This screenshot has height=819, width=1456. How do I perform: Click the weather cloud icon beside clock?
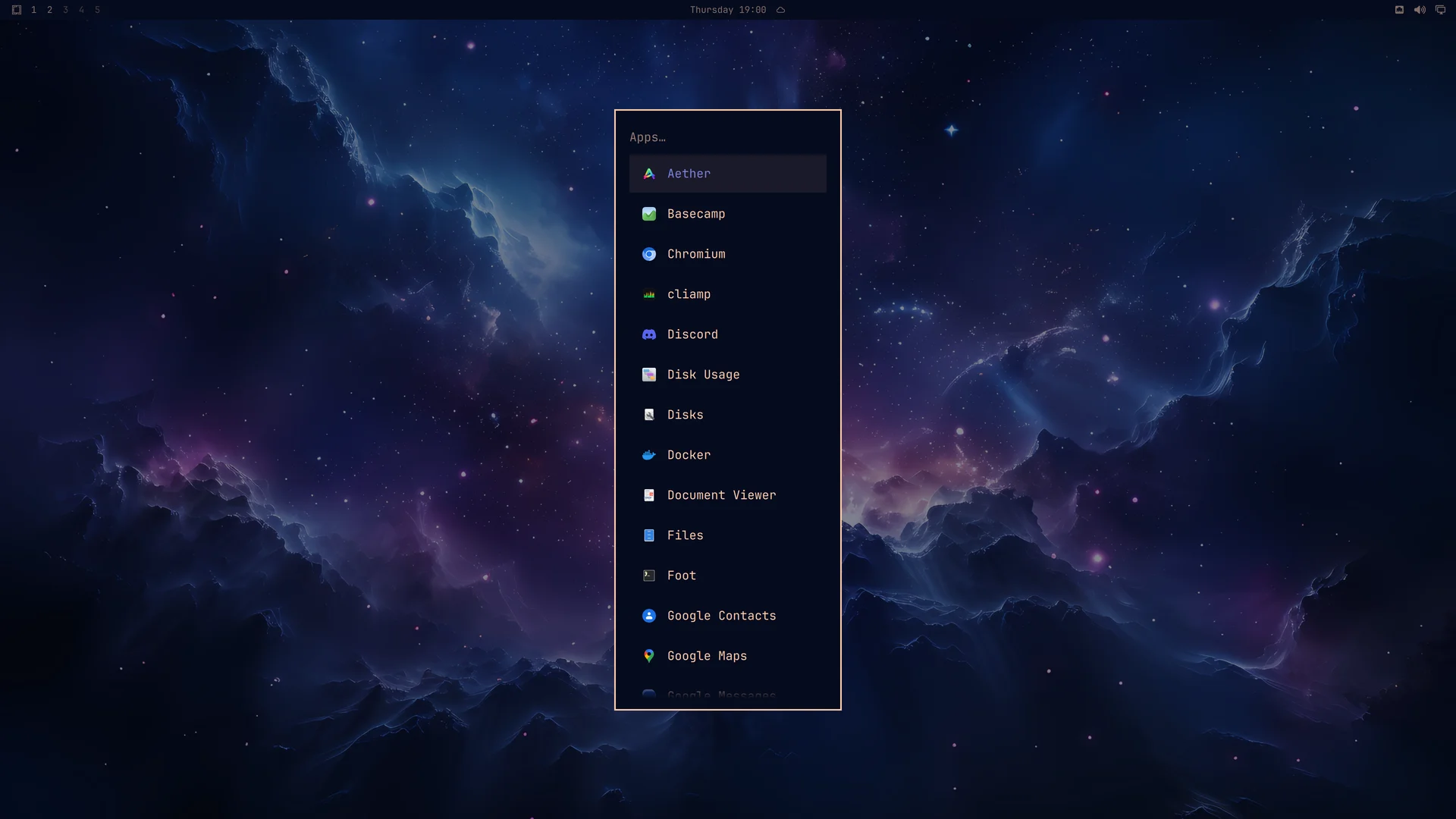780,10
